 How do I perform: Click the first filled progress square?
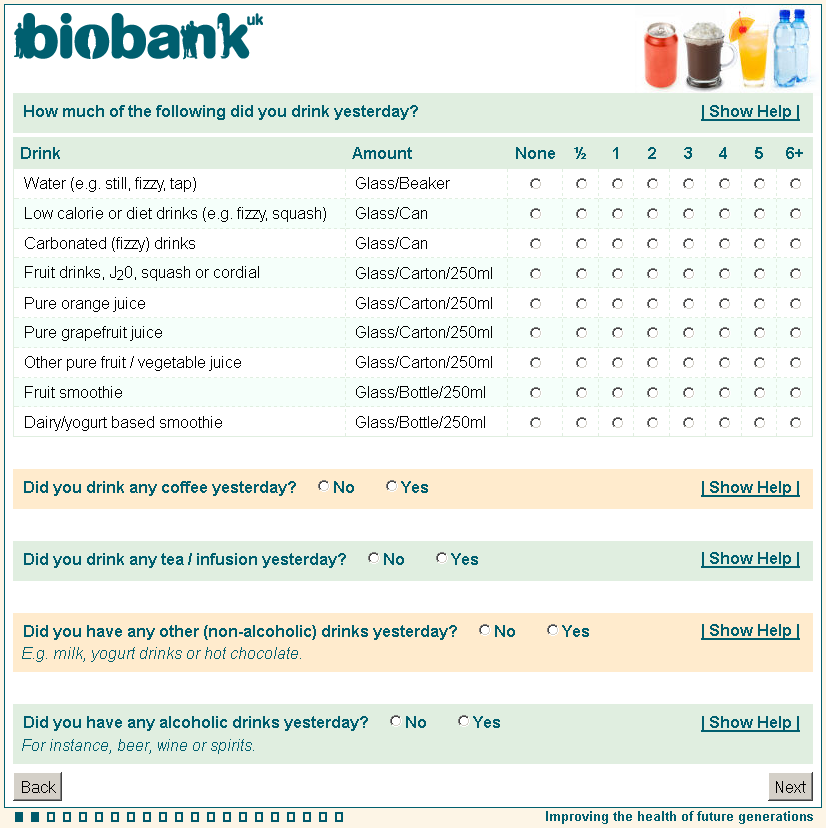click(x=19, y=817)
